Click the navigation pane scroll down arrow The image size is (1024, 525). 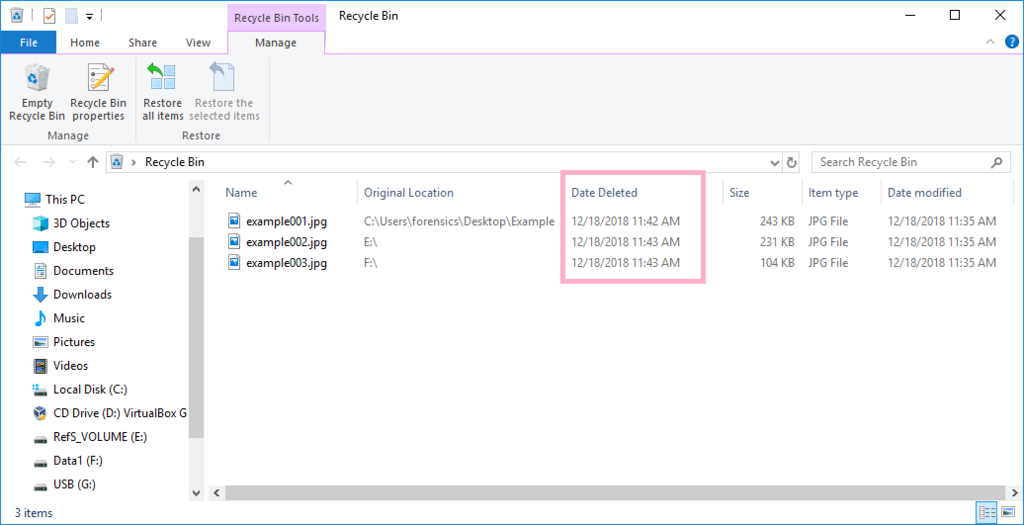[x=196, y=492]
